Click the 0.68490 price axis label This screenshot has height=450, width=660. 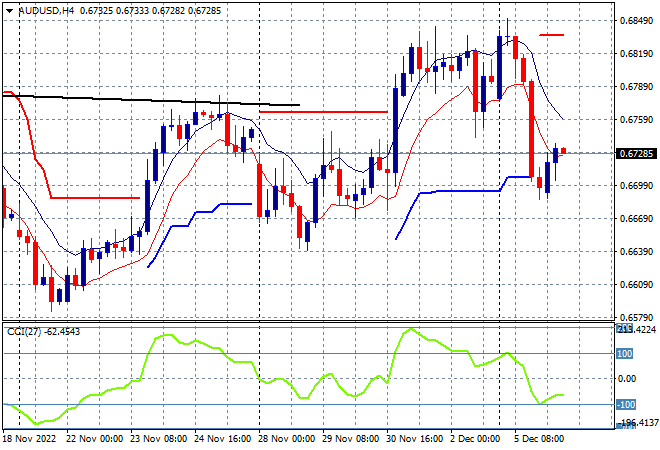click(636, 21)
